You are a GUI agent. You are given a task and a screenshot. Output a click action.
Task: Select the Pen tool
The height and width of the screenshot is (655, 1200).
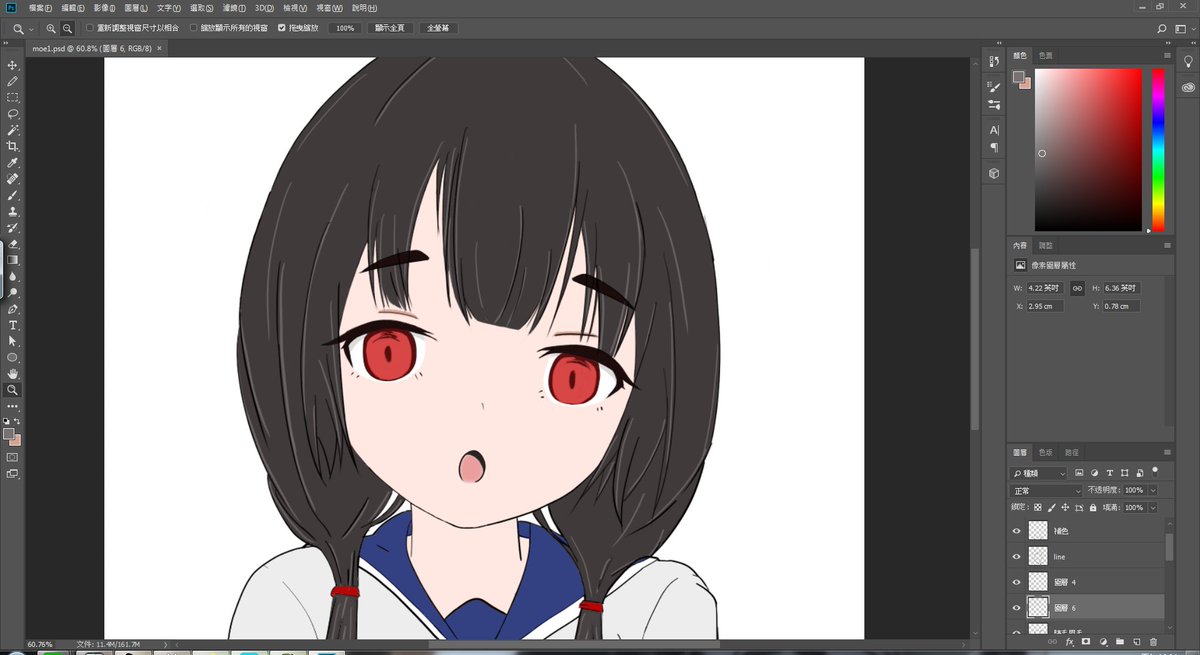click(13, 309)
